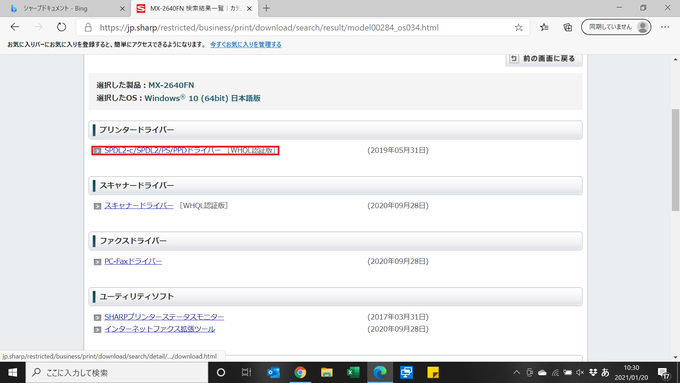Refresh the current page

tap(62, 27)
